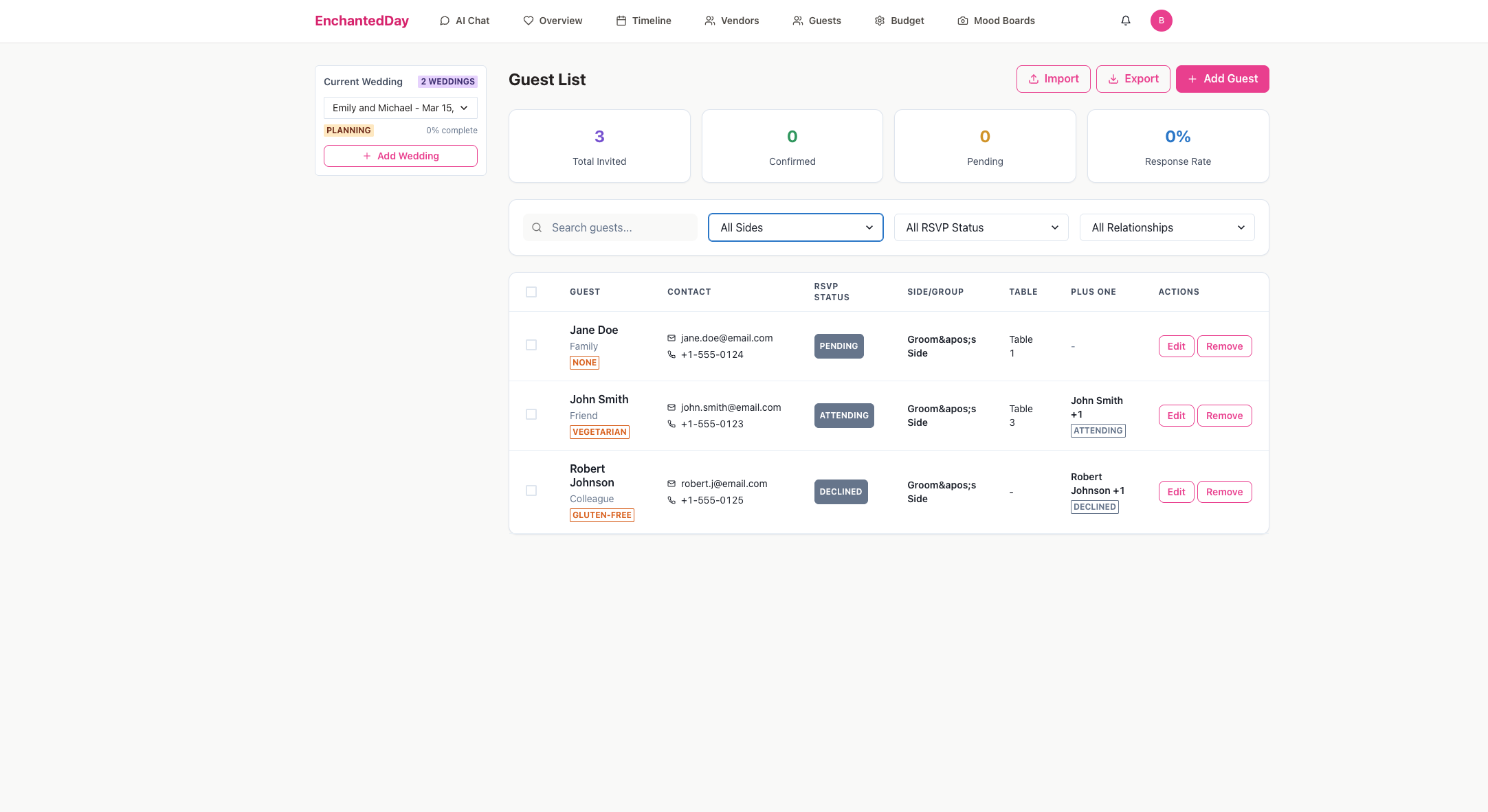1488x812 pixels.
Task: Open the user avatar B menu
Action: click(1161, 21)
